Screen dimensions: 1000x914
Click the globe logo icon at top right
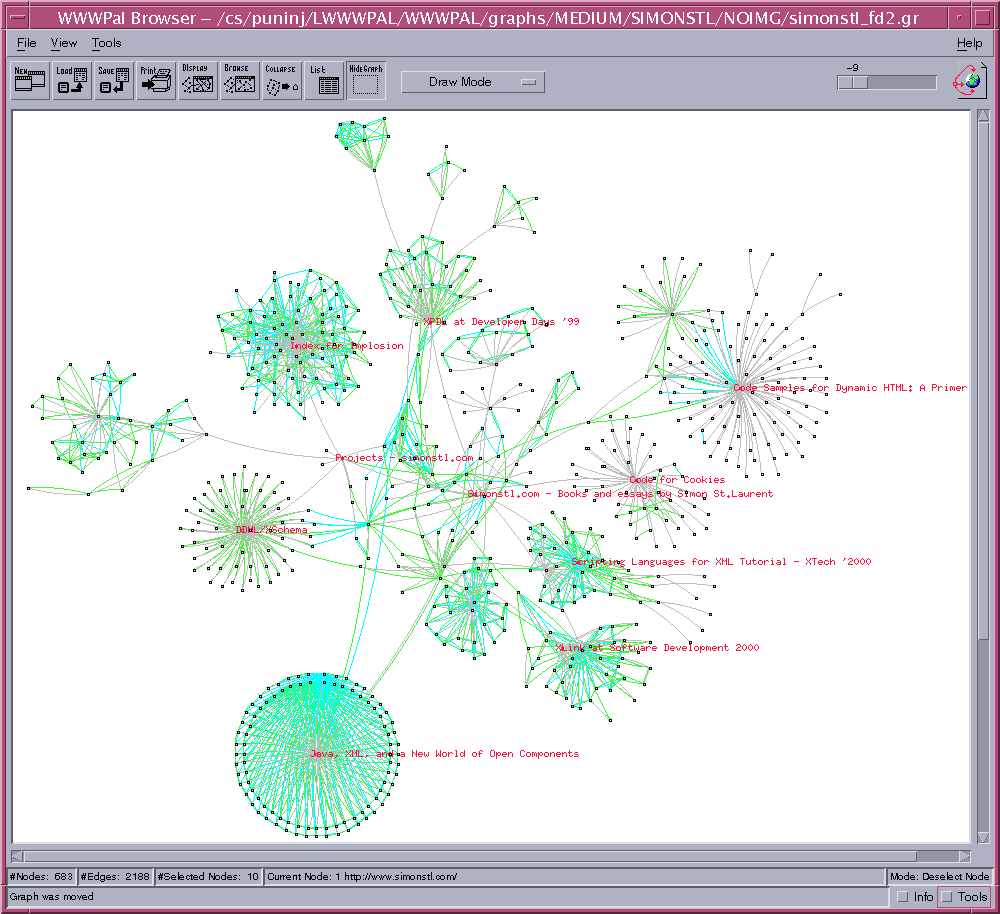(x=968, y=81)
